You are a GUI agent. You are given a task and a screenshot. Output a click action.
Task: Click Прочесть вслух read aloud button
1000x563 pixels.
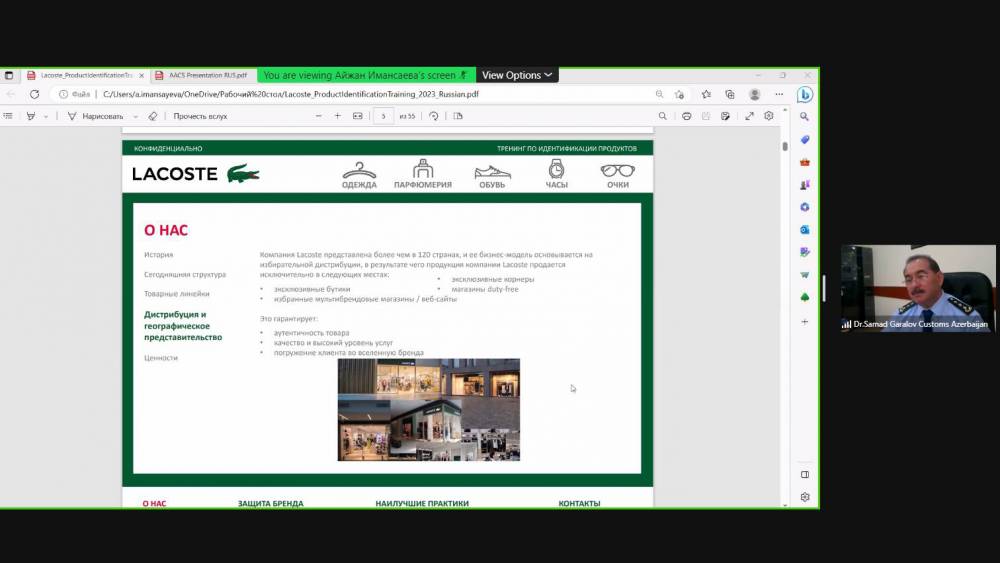tap(200, 116)
